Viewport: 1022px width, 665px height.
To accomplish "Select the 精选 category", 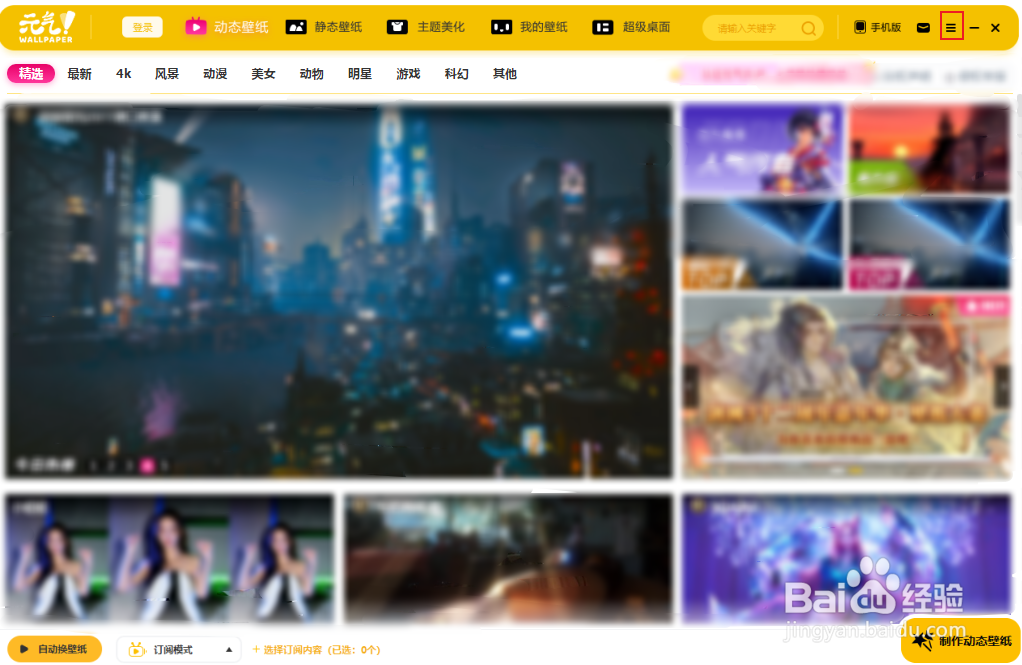I will 31,74.
